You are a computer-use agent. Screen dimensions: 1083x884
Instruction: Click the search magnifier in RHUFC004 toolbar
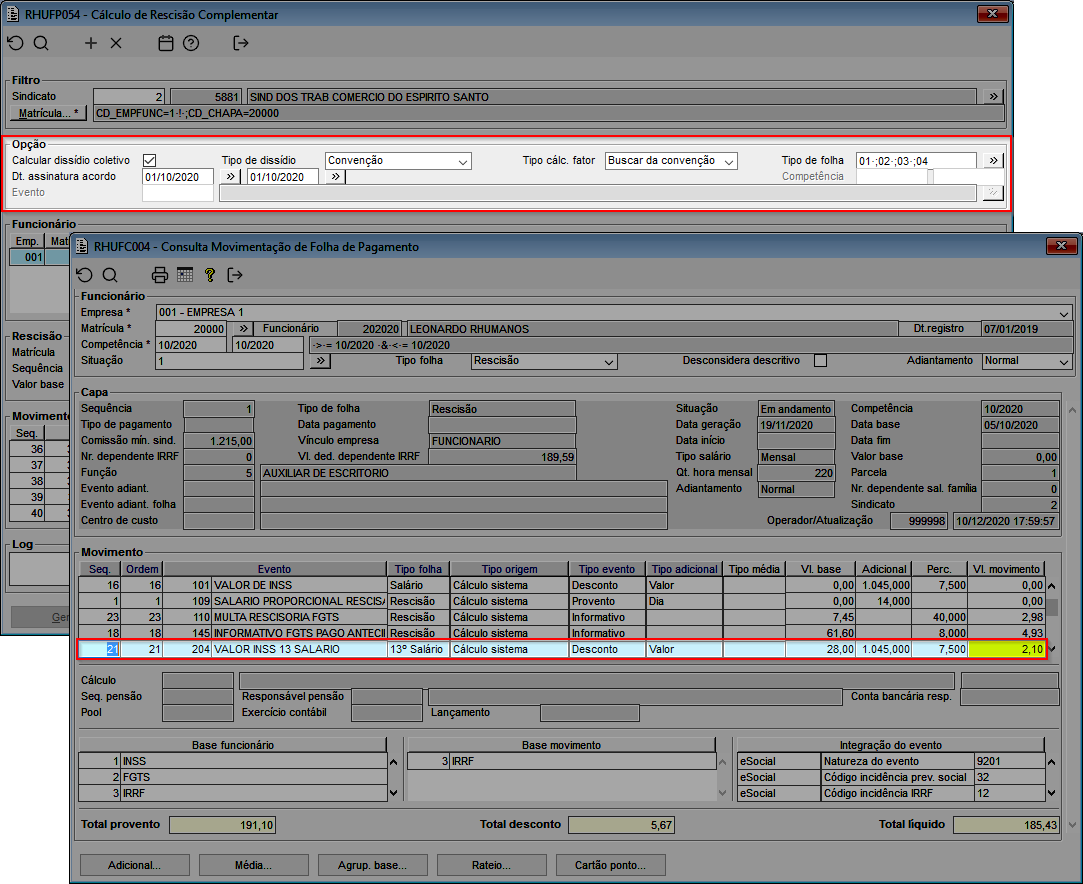pyautogui.click(x=110, y=275)
